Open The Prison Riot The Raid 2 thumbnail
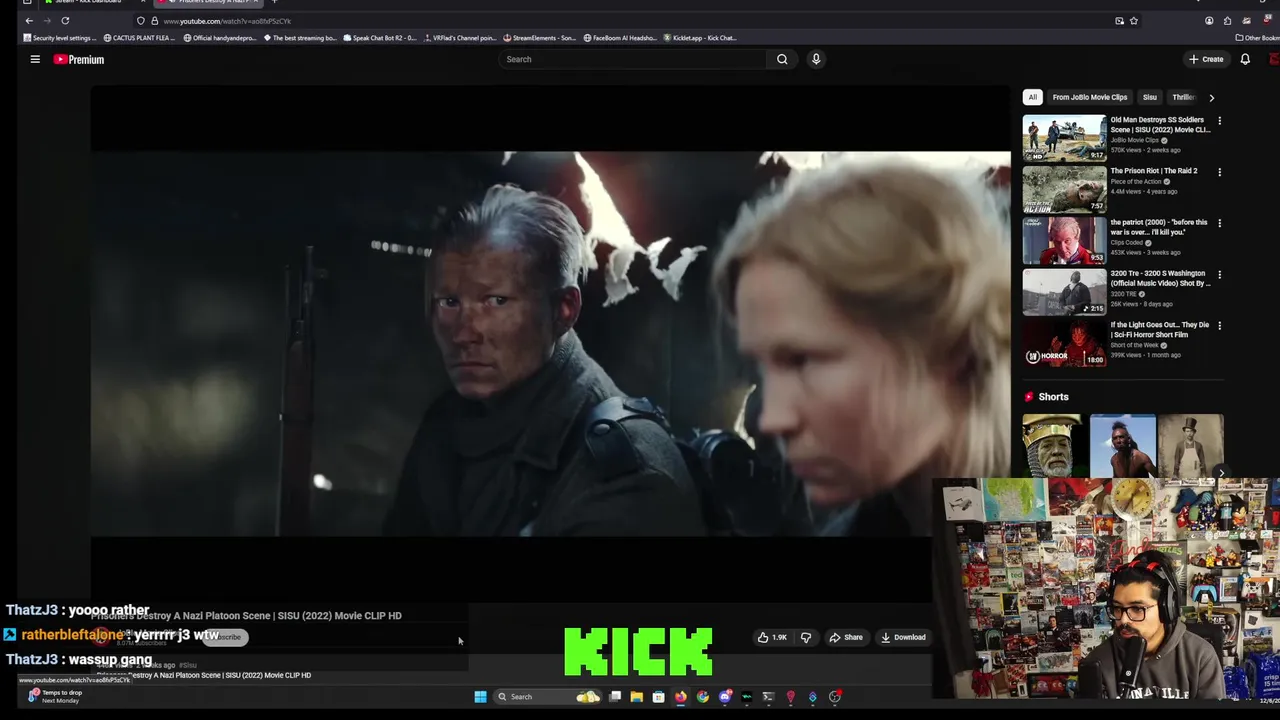Viewport: 1280px width, 720px height. click(x=1064, y=189)
